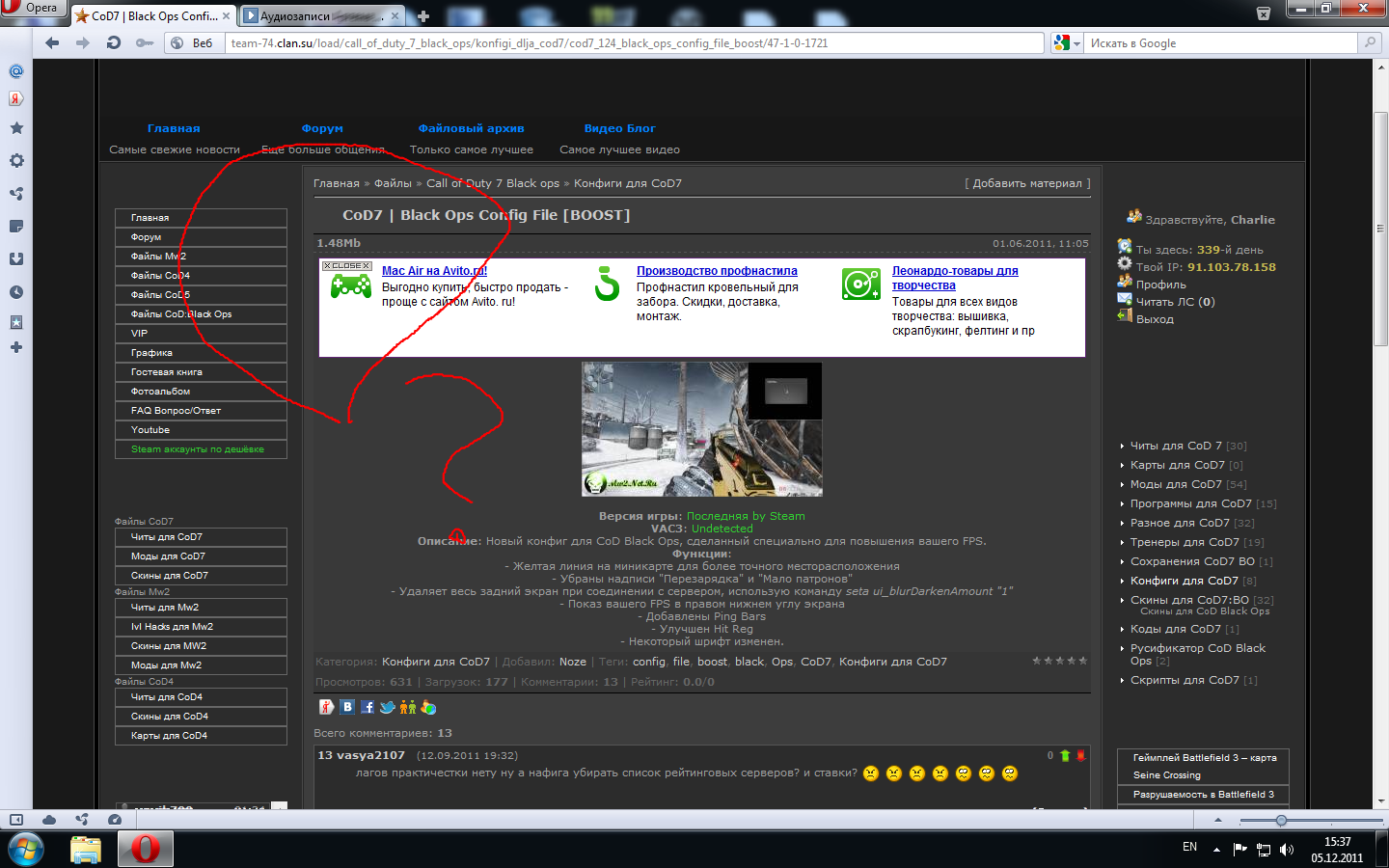Share to Twitter icon

pyautogui.click(x=388, y=707)
